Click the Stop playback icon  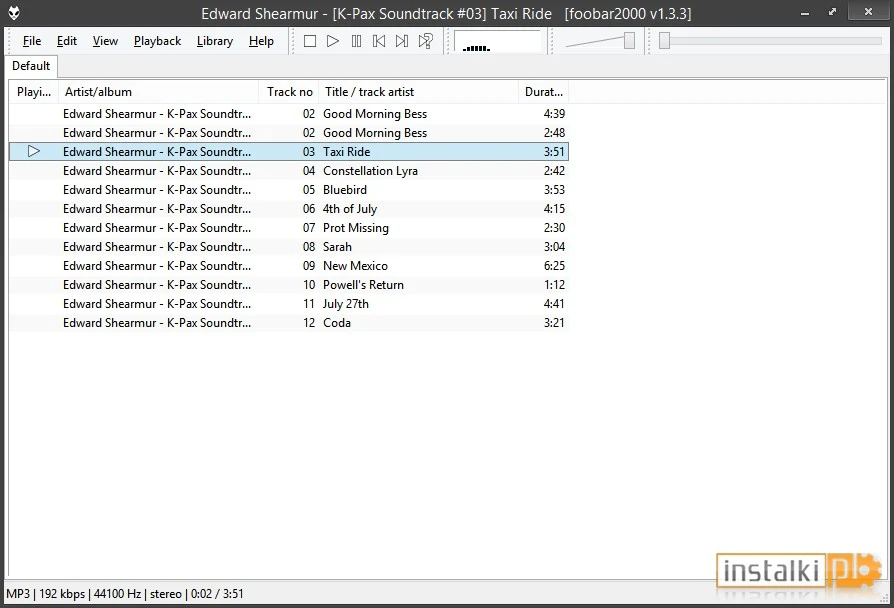tap(310, 41)
